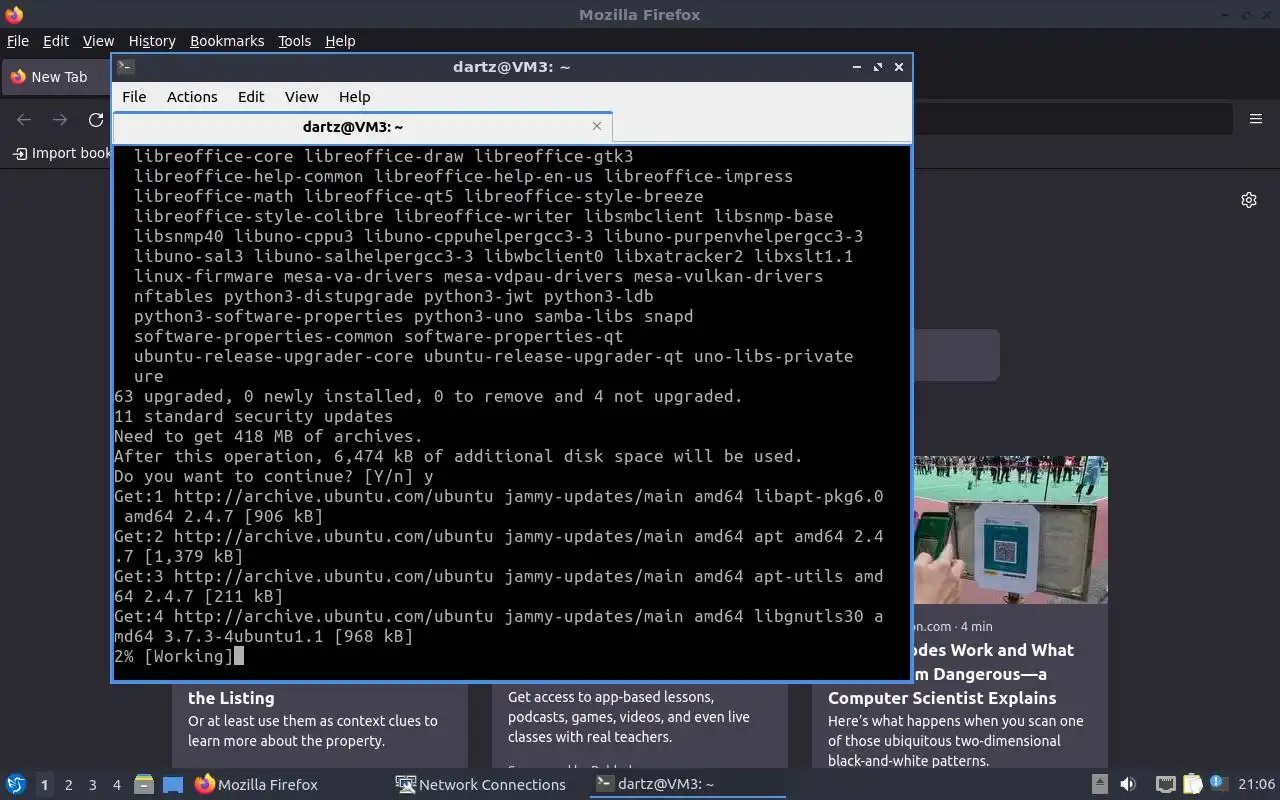The image size is (1280, 800).
Task: Select the dartz@VM3 terminal tab
Action: coord(362,127)
